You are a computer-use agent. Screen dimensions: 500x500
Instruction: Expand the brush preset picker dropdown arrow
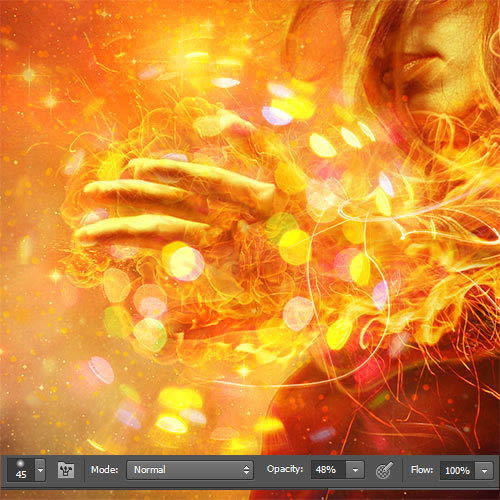click(40, 470)
